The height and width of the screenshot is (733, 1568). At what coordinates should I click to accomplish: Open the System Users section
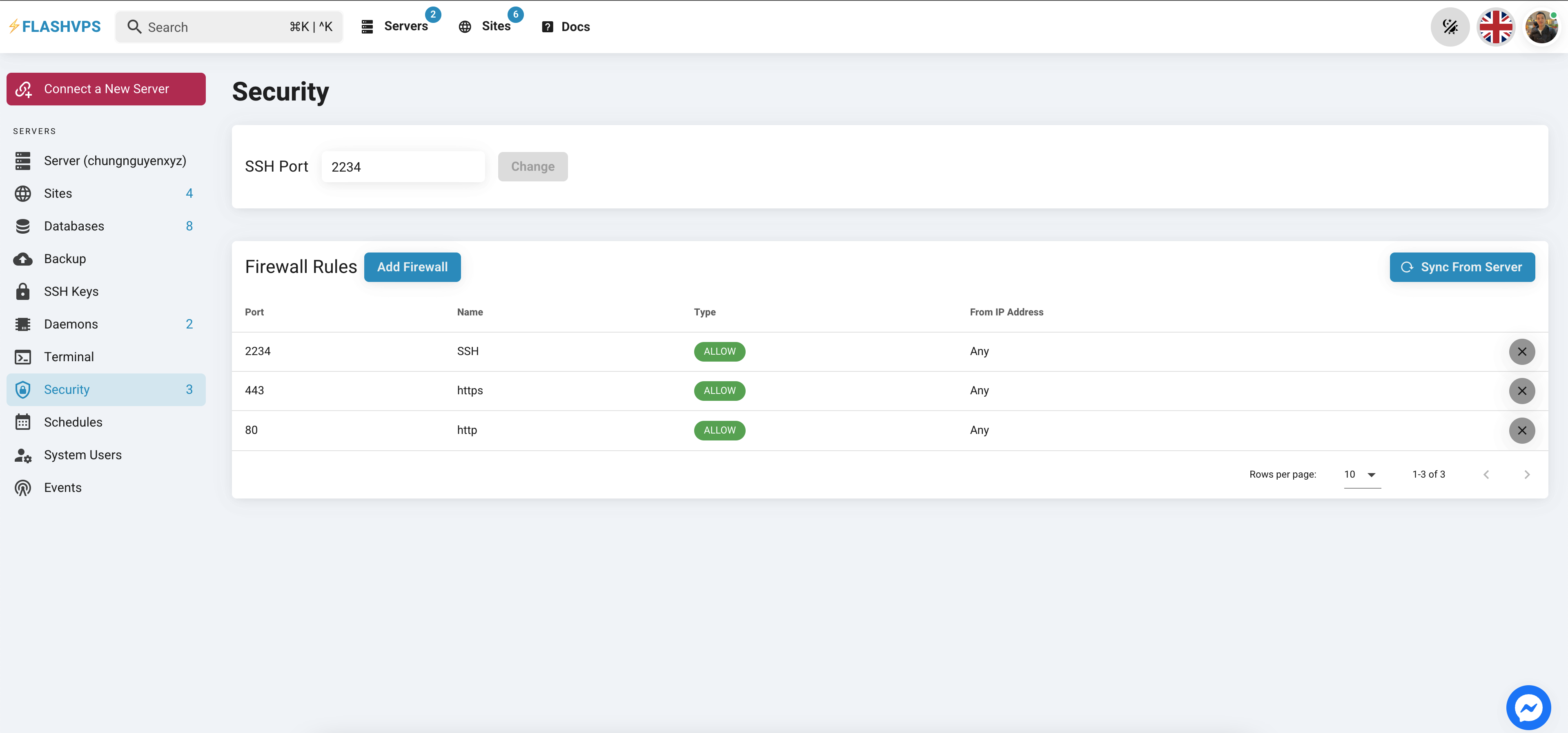(x=83, y=454)
